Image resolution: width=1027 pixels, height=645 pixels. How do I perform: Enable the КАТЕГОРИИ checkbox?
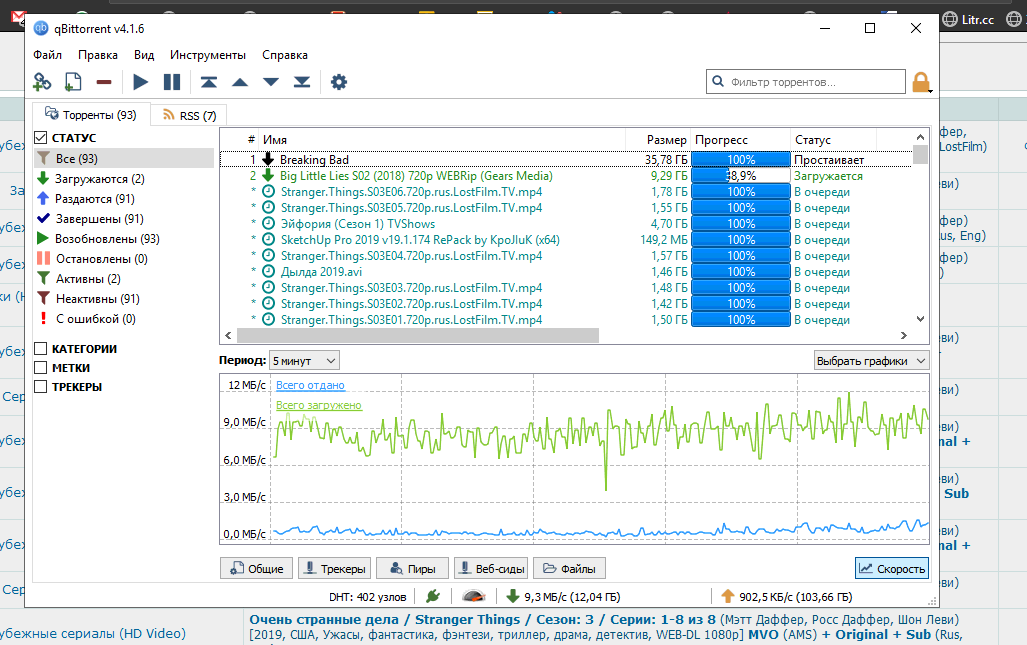pyautogui.click(x=41, y=349)
